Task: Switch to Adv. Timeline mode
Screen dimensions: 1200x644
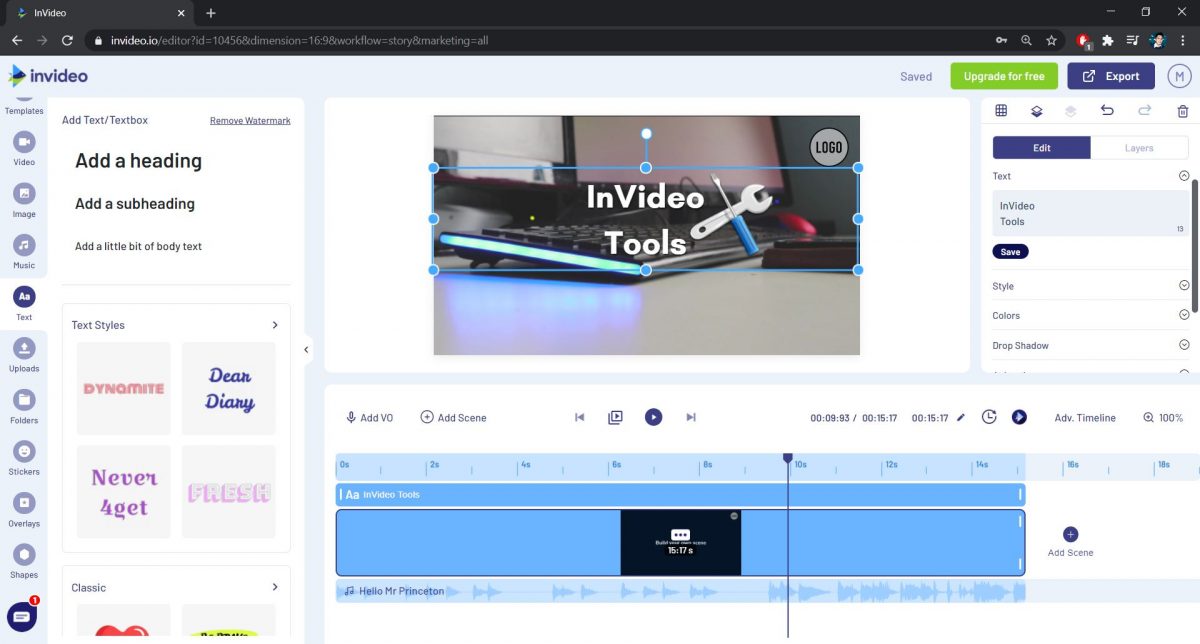Action: (x=1084, y=417)
